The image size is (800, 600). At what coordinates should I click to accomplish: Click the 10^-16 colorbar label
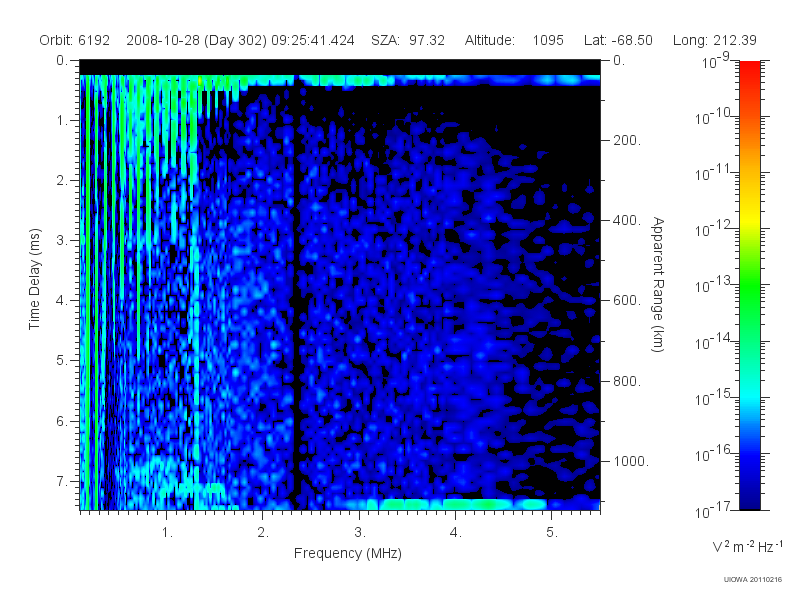715,454
